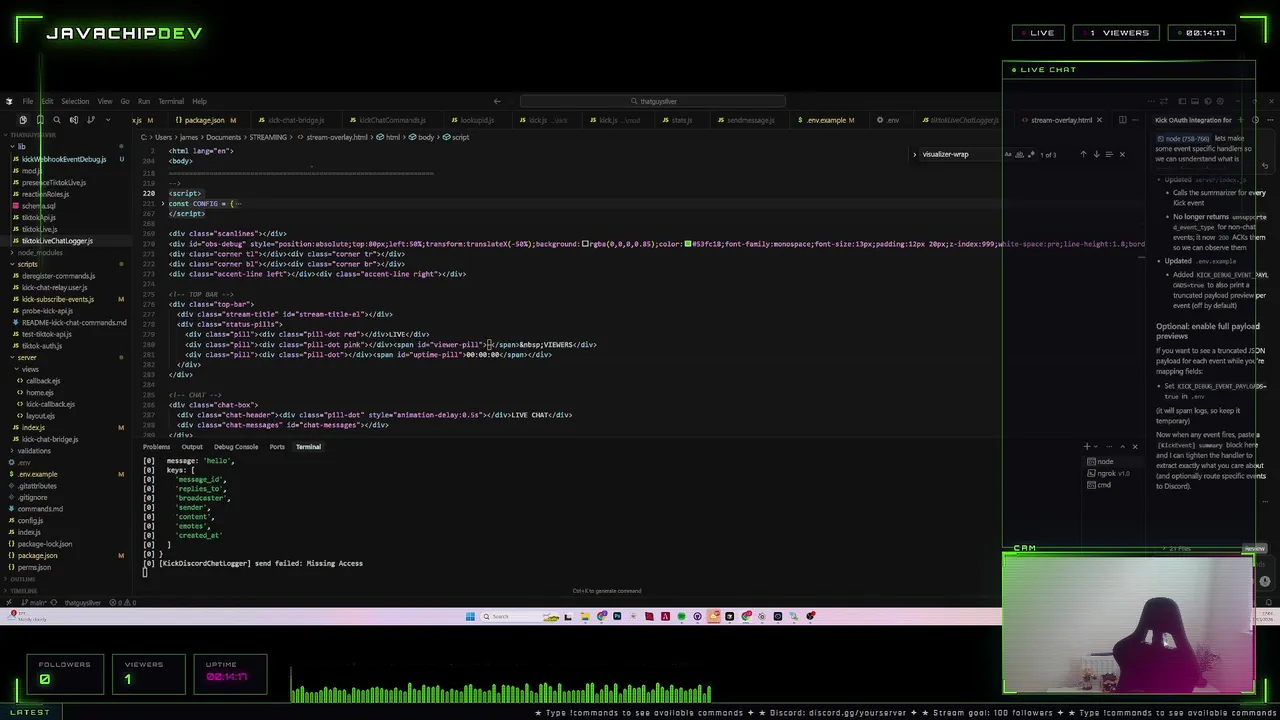The height and width of the screenshot is (720, 1280).
Task: Close the find widget
Action: [x=1122, y=154]
